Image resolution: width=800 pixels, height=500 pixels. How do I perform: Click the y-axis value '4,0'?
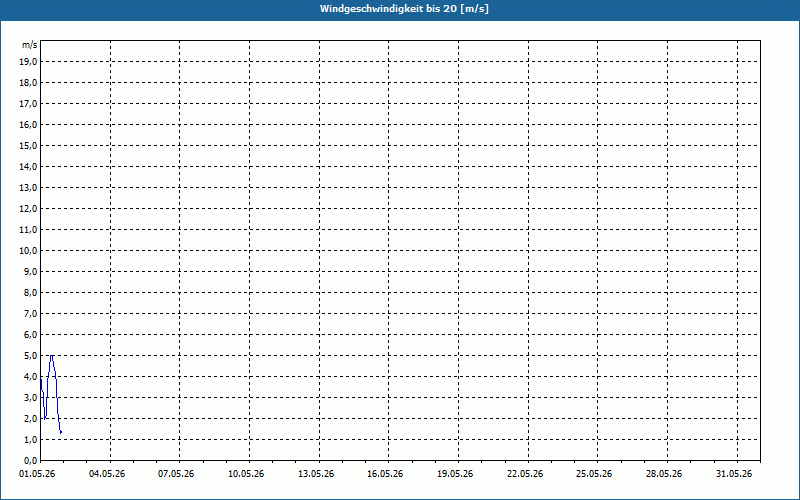click(x=30, y=377)
